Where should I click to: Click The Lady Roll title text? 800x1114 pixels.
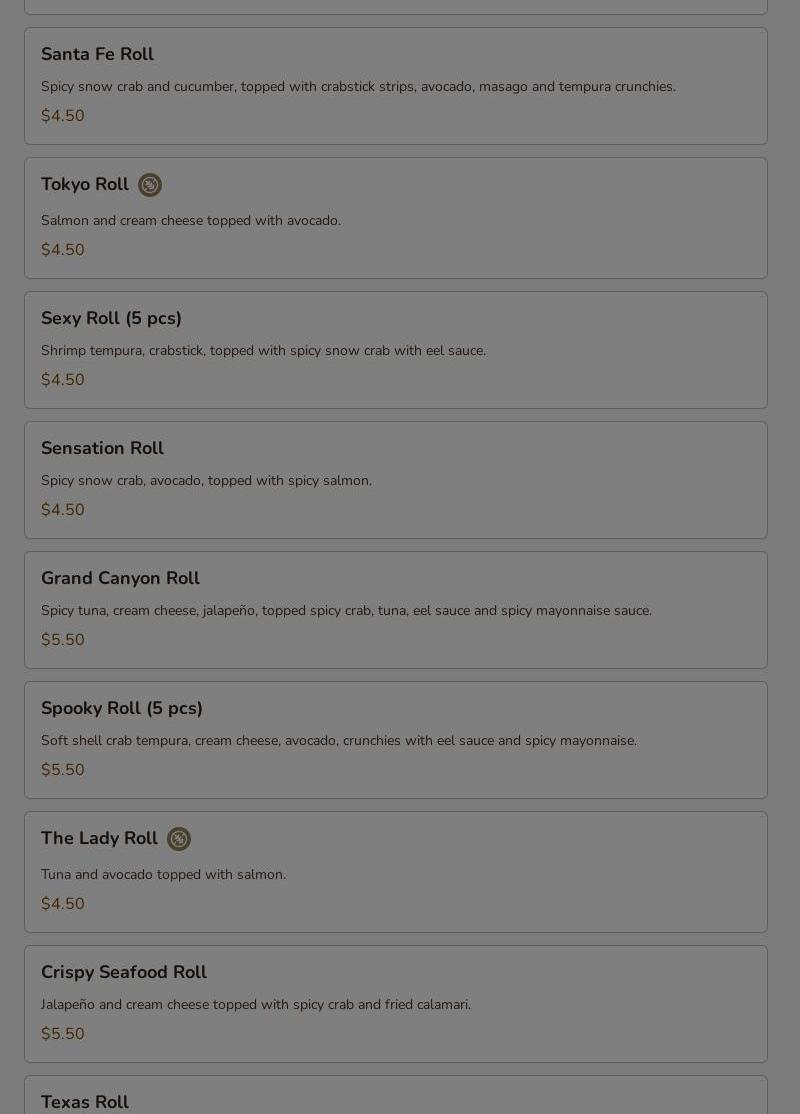(99, 838)
